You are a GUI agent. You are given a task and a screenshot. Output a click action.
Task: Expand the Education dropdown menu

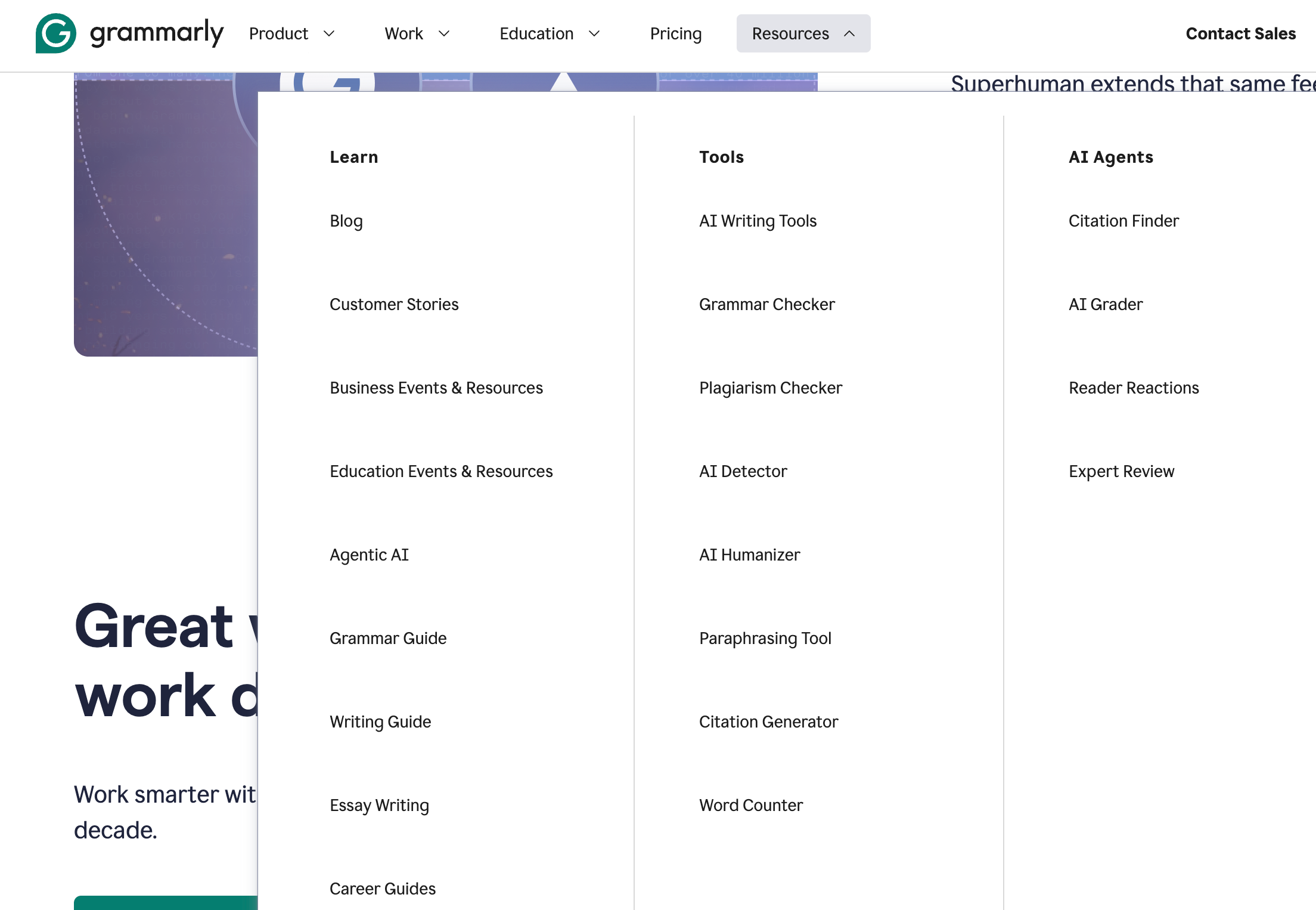[x=550, y=33]
